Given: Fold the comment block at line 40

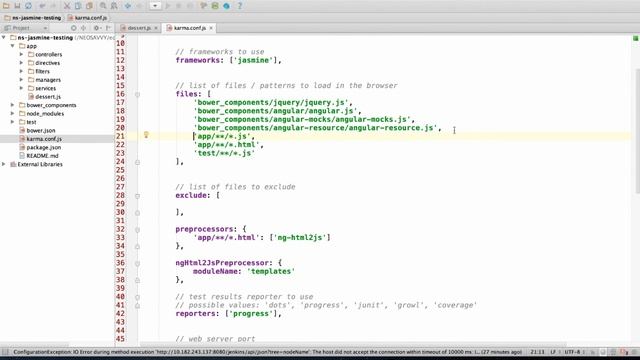Looking at the screenshot, I should click(x=138, y=297).
